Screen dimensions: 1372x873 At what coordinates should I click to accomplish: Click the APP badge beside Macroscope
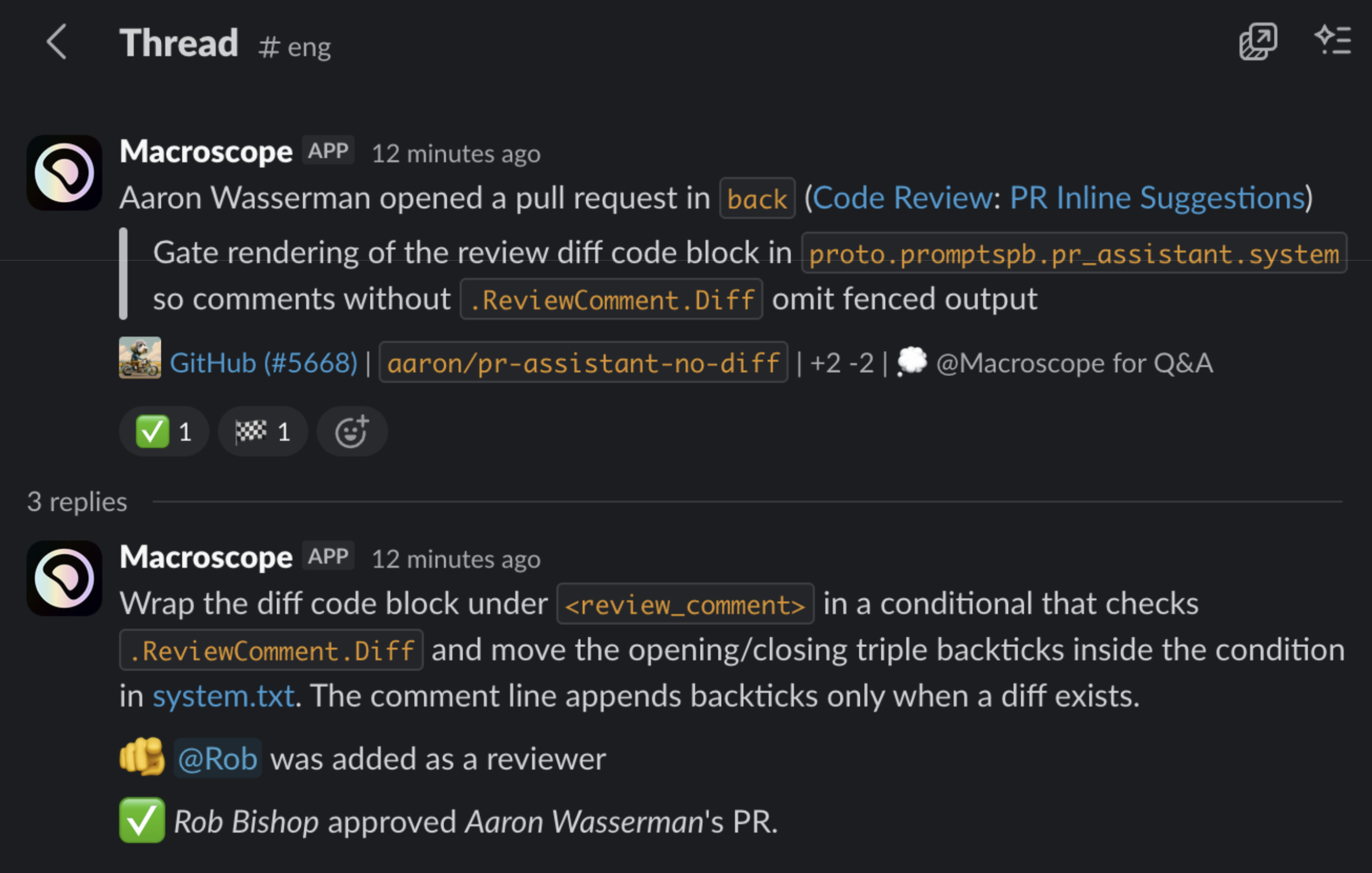tap(328, 150)
